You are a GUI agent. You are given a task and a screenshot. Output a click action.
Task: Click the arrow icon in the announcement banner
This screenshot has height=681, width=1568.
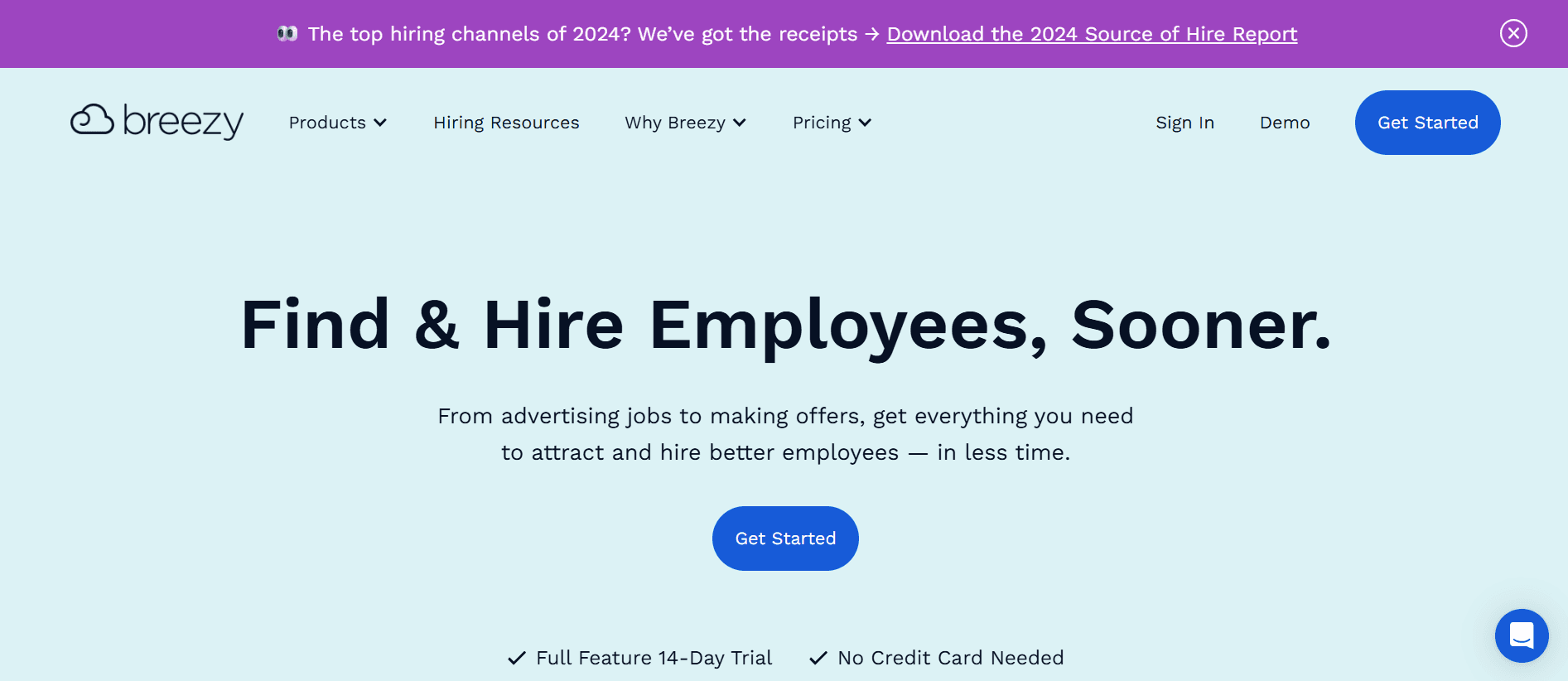click(871, 34)
